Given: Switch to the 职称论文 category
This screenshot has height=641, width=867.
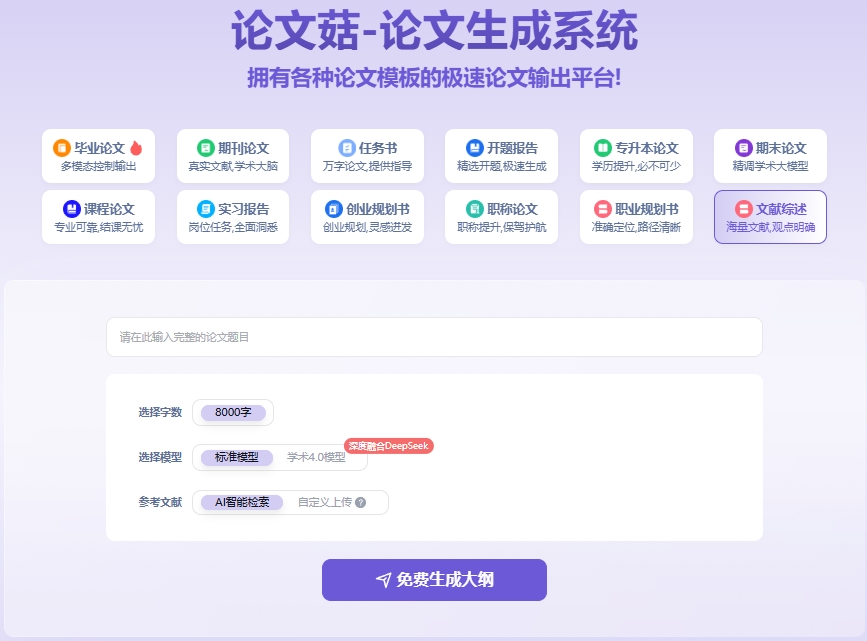Looking at the screenshot, I should click(x=499, y=216).
